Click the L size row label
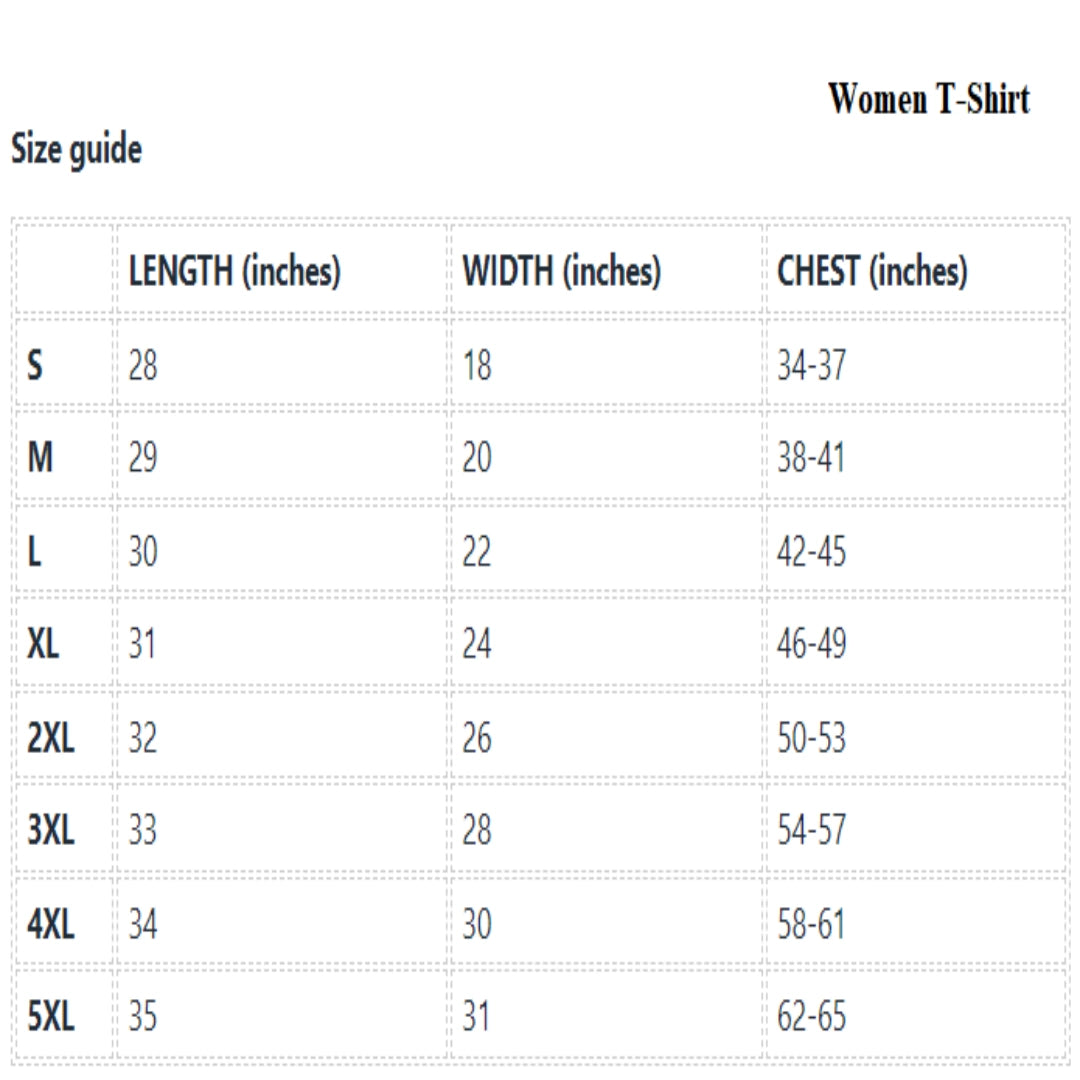This screenshot has width=1080, height=1080. point(34,552)
